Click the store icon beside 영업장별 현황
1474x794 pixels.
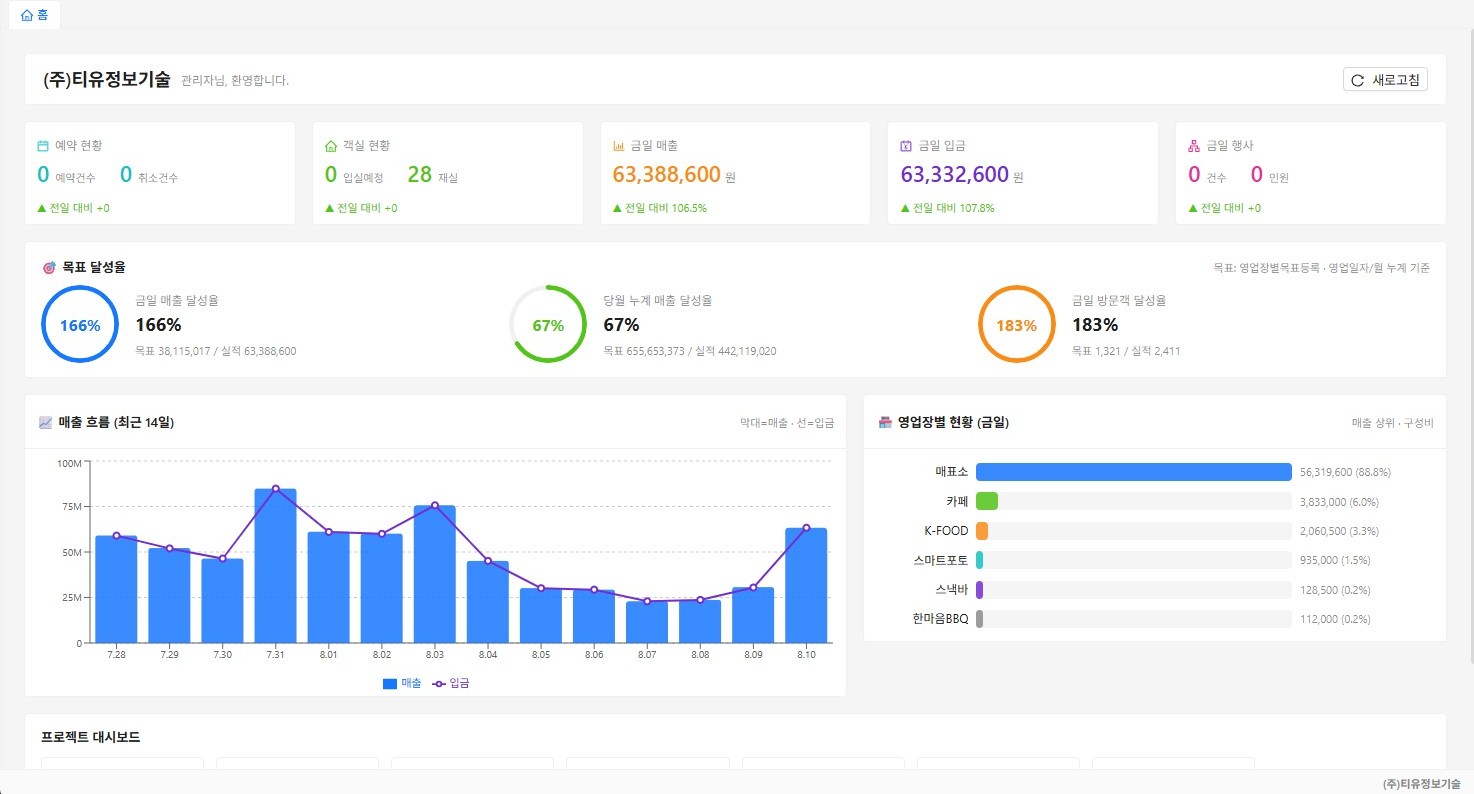(885, 423)
